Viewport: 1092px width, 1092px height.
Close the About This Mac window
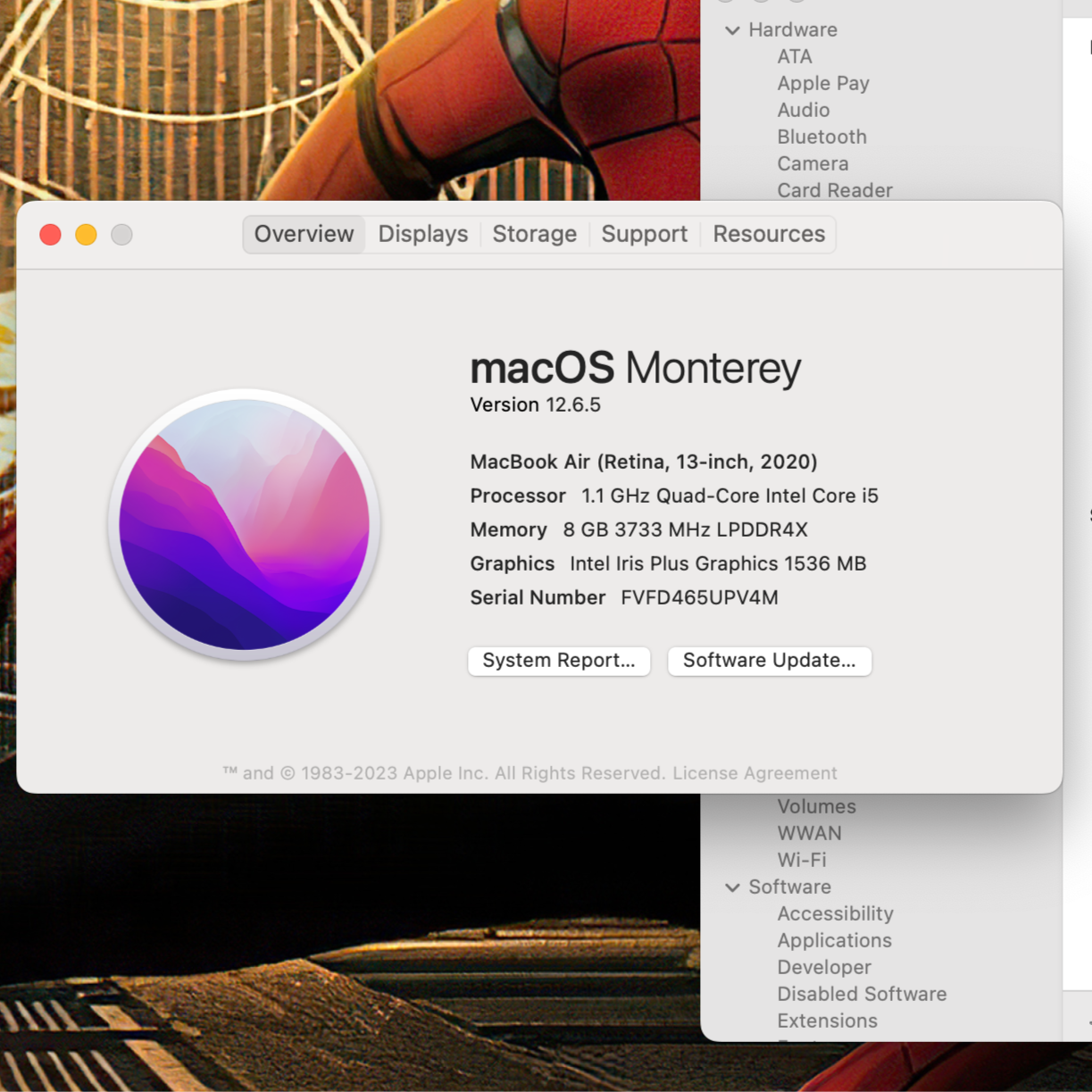(x=51, y=235)
